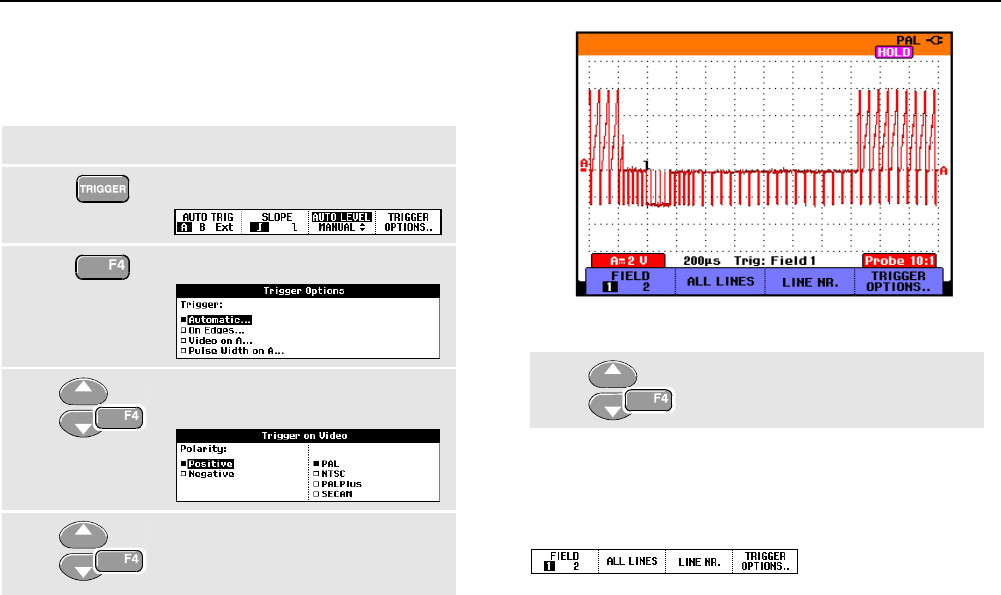This screenshot has width=1001, height=595.
Task: Select Negative polarity
Action: tap(208, 474)
